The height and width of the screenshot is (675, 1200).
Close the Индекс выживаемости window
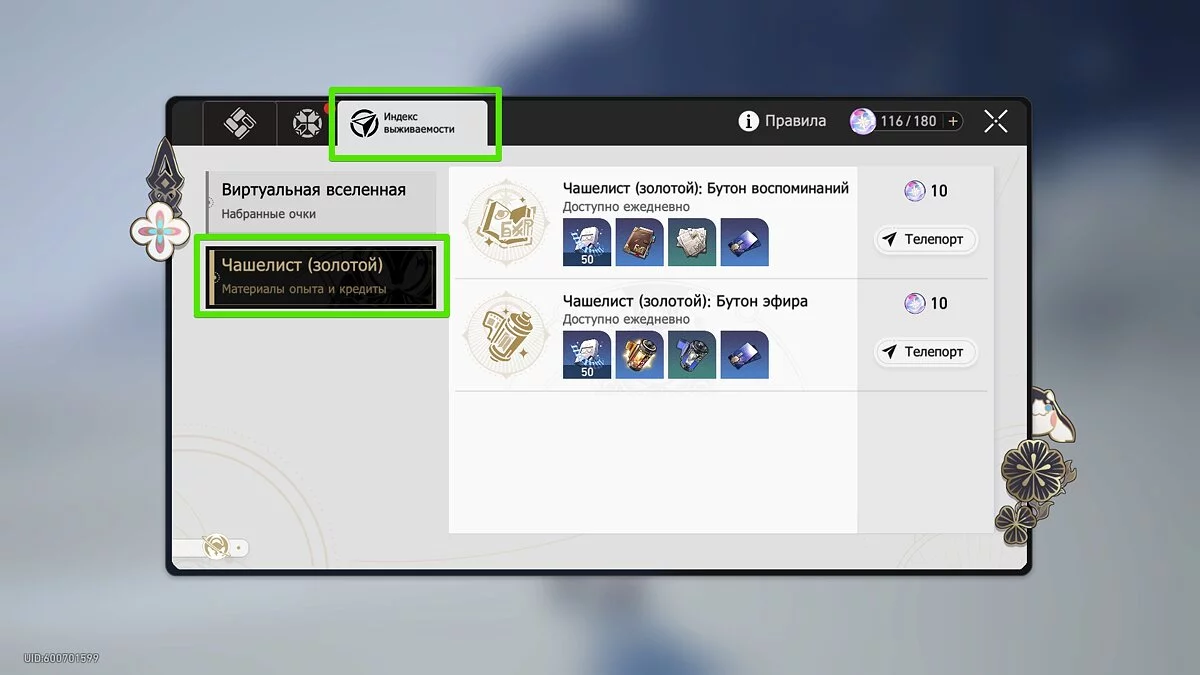point(995,122)
